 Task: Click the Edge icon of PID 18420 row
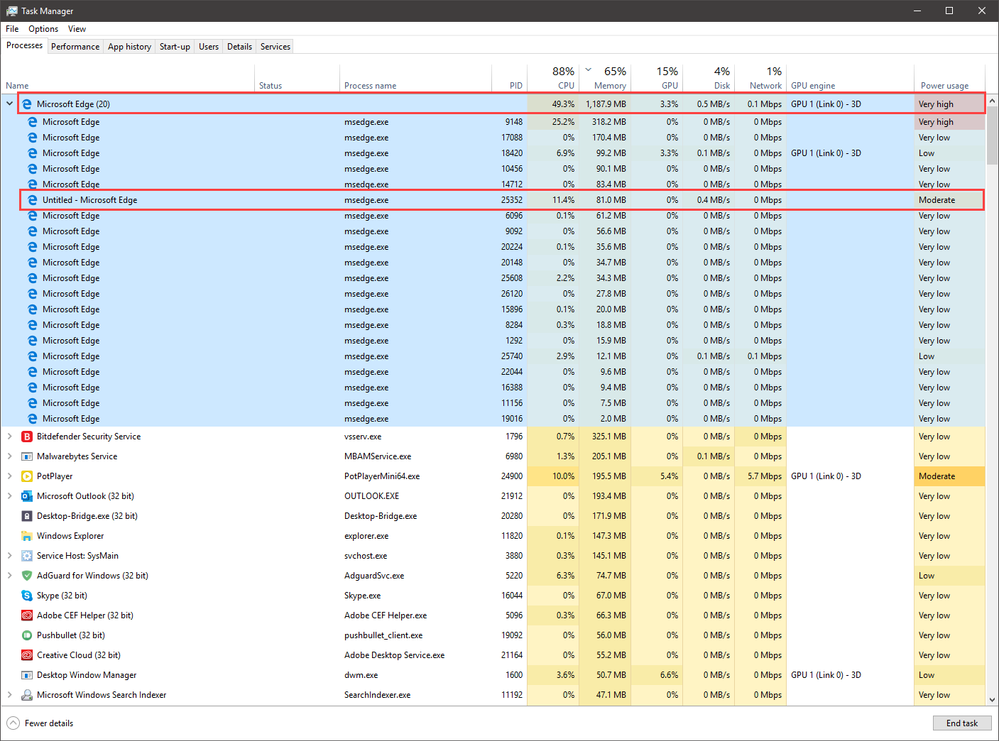point(32,153)
